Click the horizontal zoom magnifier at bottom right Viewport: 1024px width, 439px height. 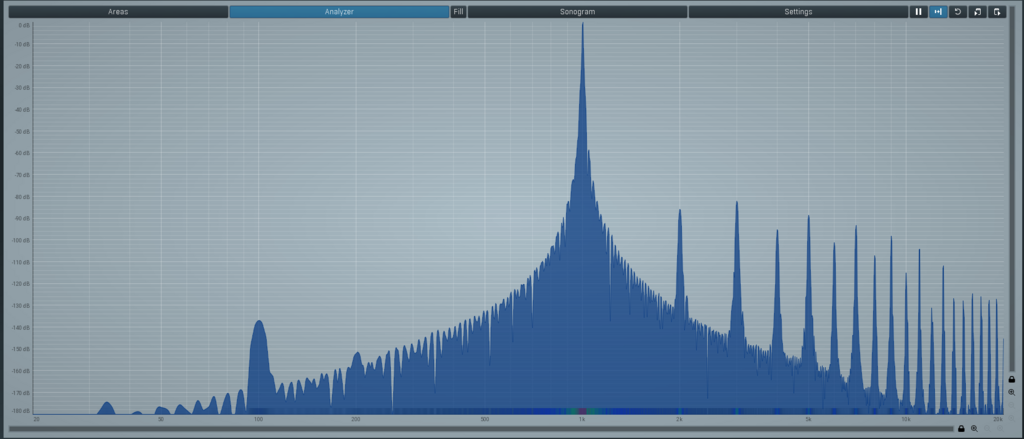click(974, 429)
